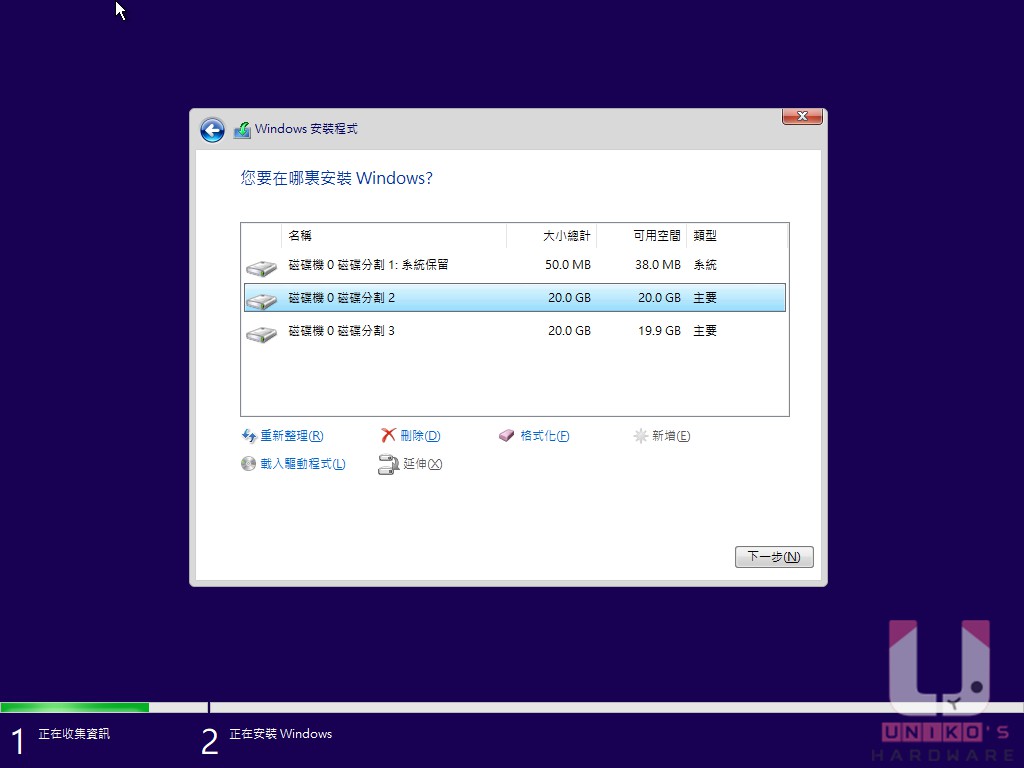This screenshot has width=1024, height=768.
Task: Click the 38.0 MB free space cell
Action: (x=658, y=264)
